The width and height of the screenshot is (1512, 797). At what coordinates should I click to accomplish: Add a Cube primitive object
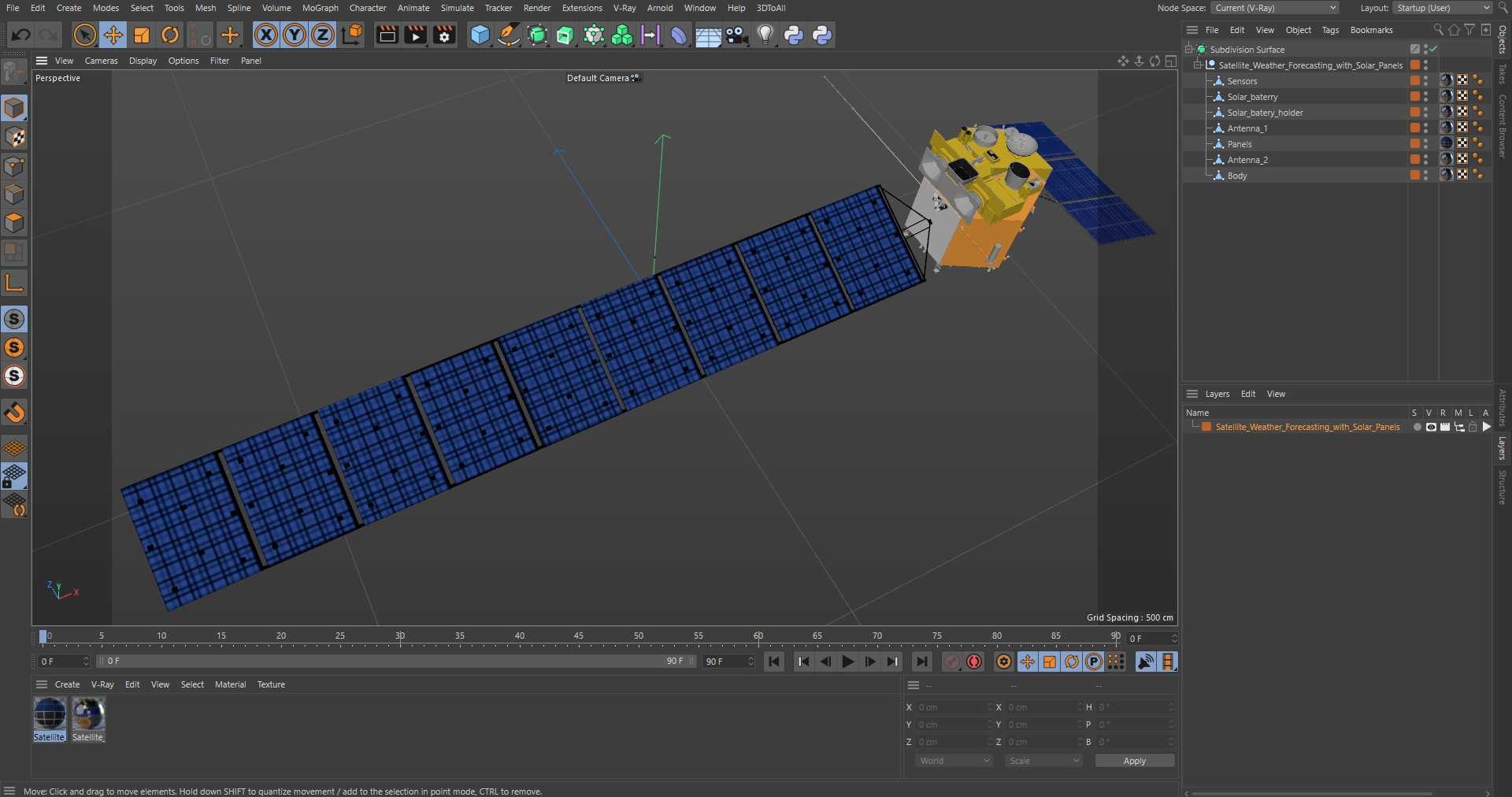tap(480, 35)
